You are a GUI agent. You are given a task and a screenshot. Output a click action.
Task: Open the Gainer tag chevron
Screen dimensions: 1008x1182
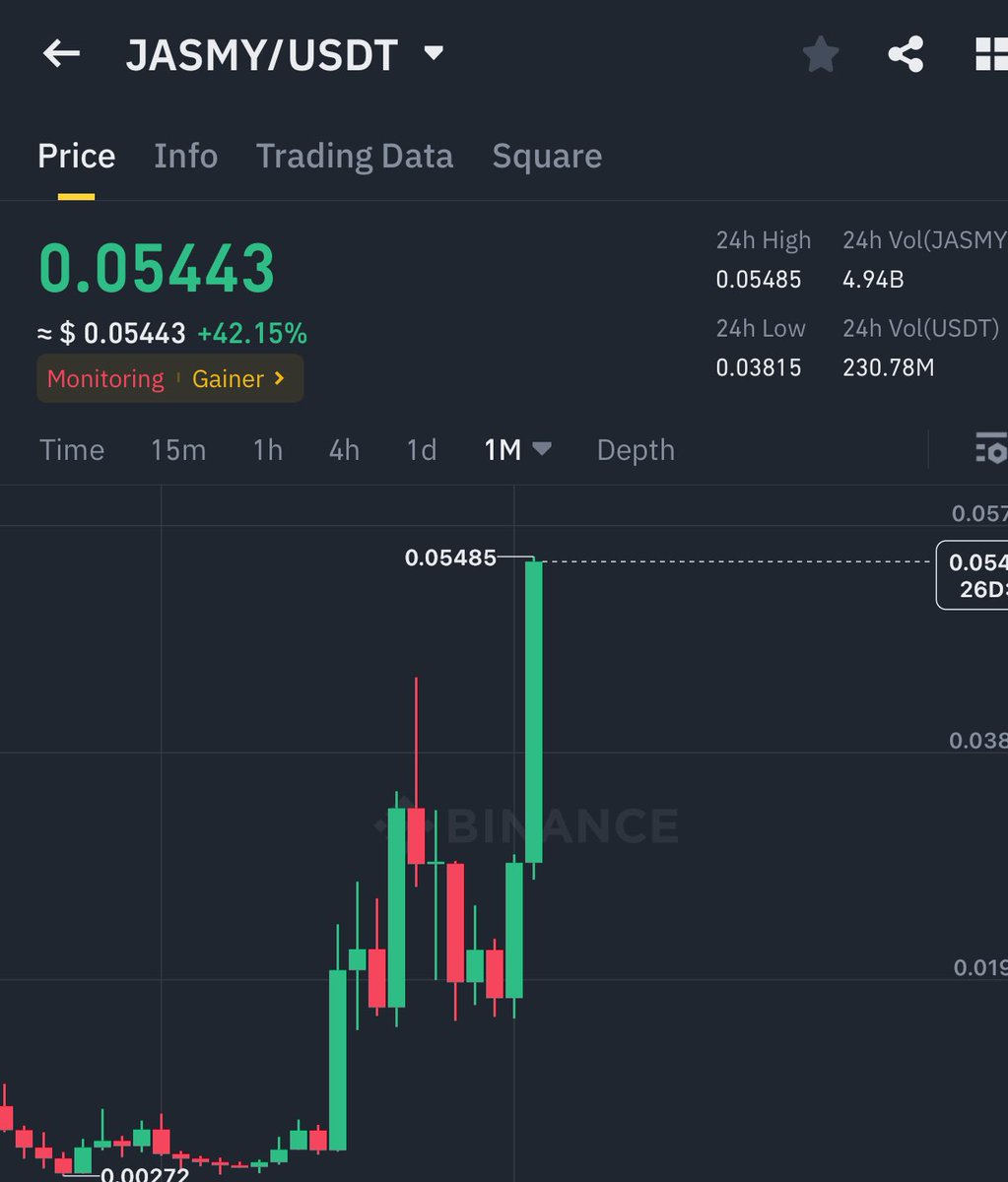[x=279, y=378]
